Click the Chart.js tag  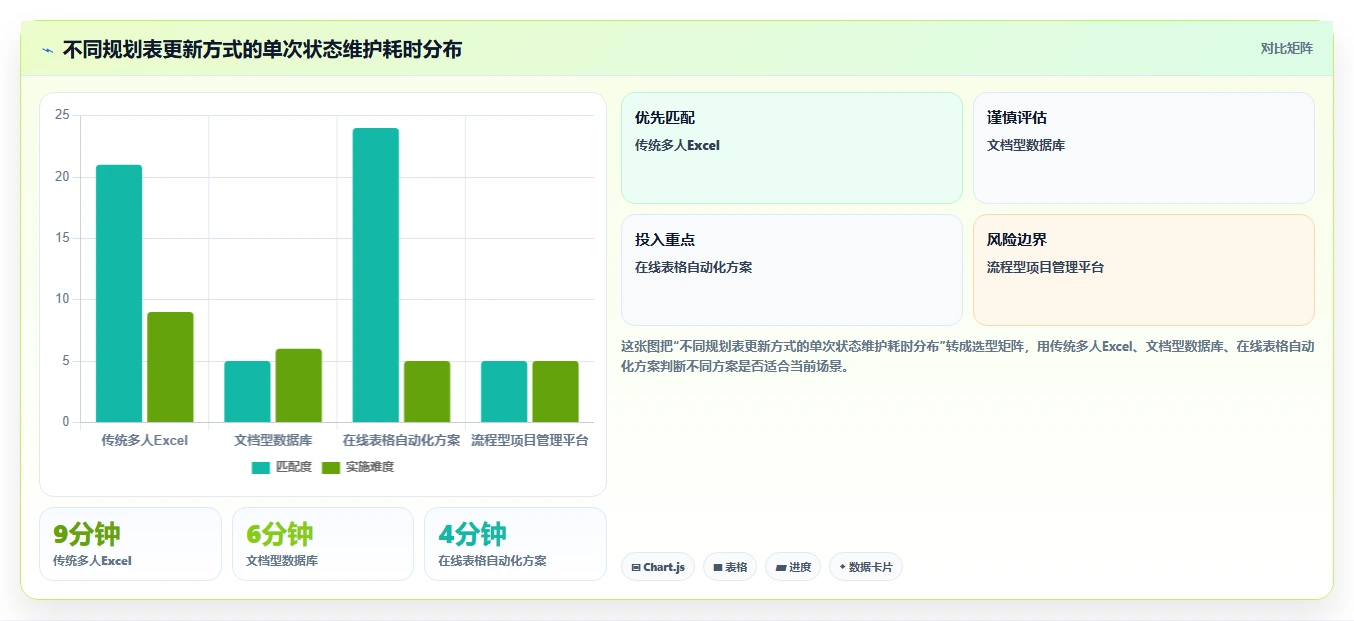[658, 567]
